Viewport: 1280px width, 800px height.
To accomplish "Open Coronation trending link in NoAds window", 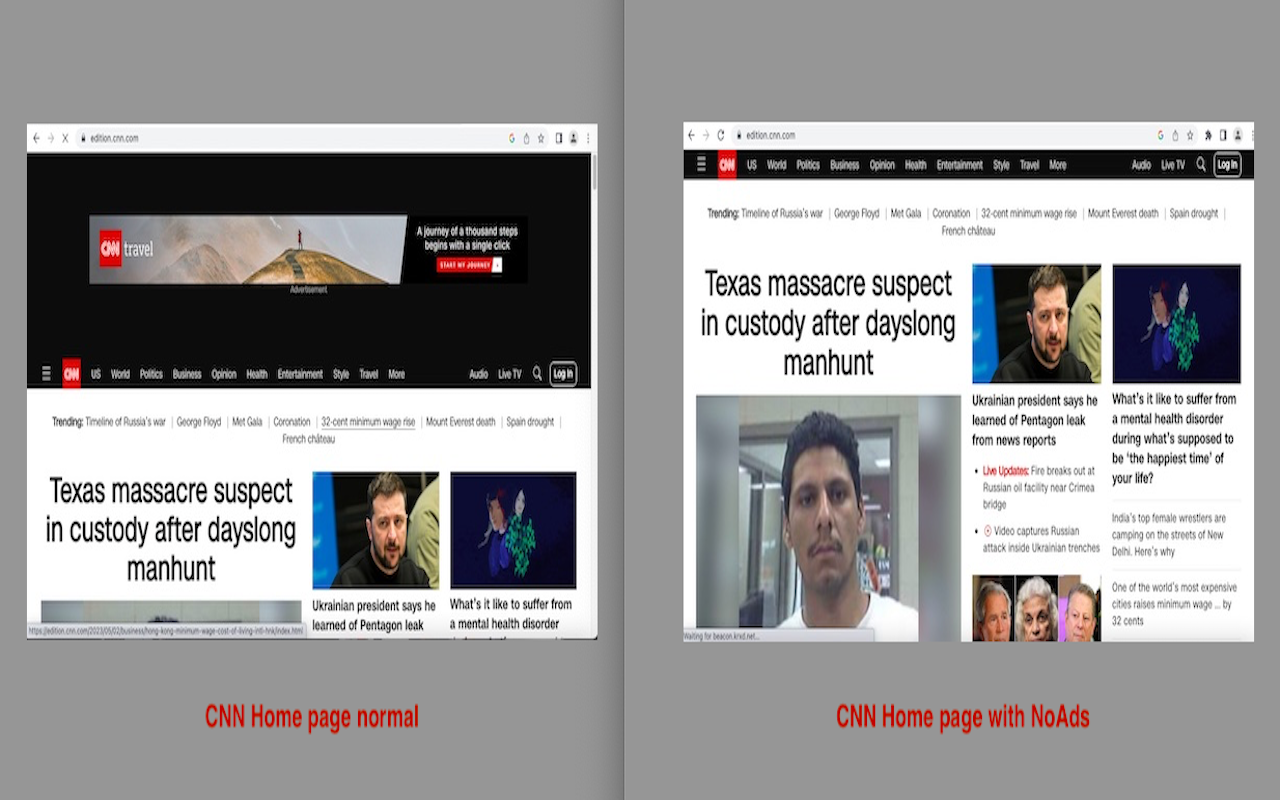I will click(x=951, y=213).
